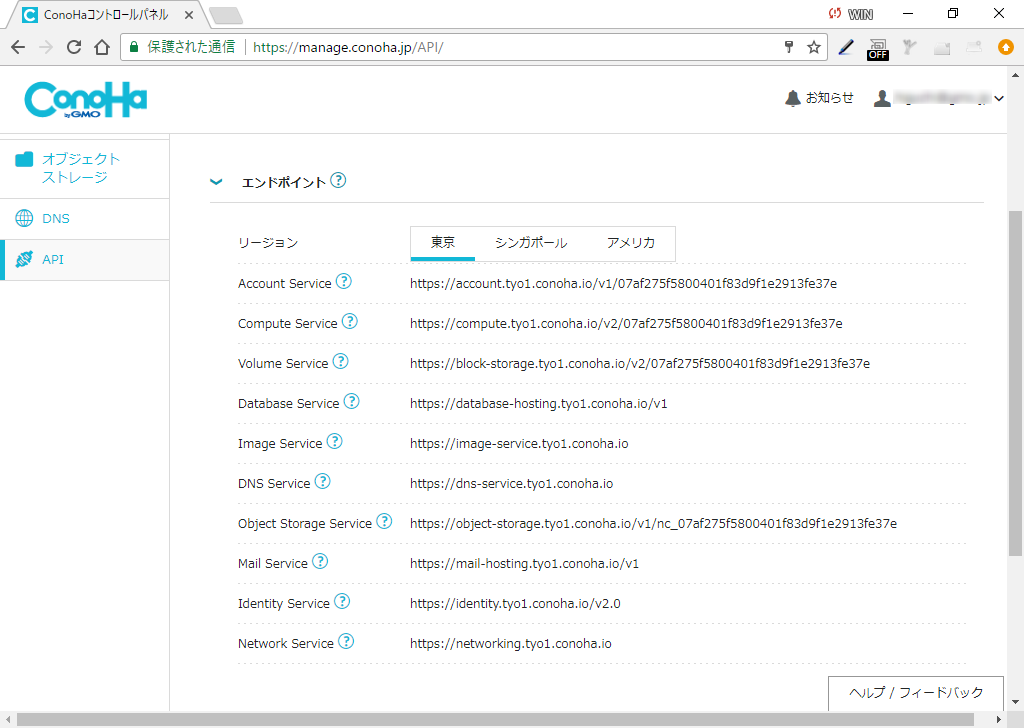Click the identity endpoint URL

click(515, 604)
